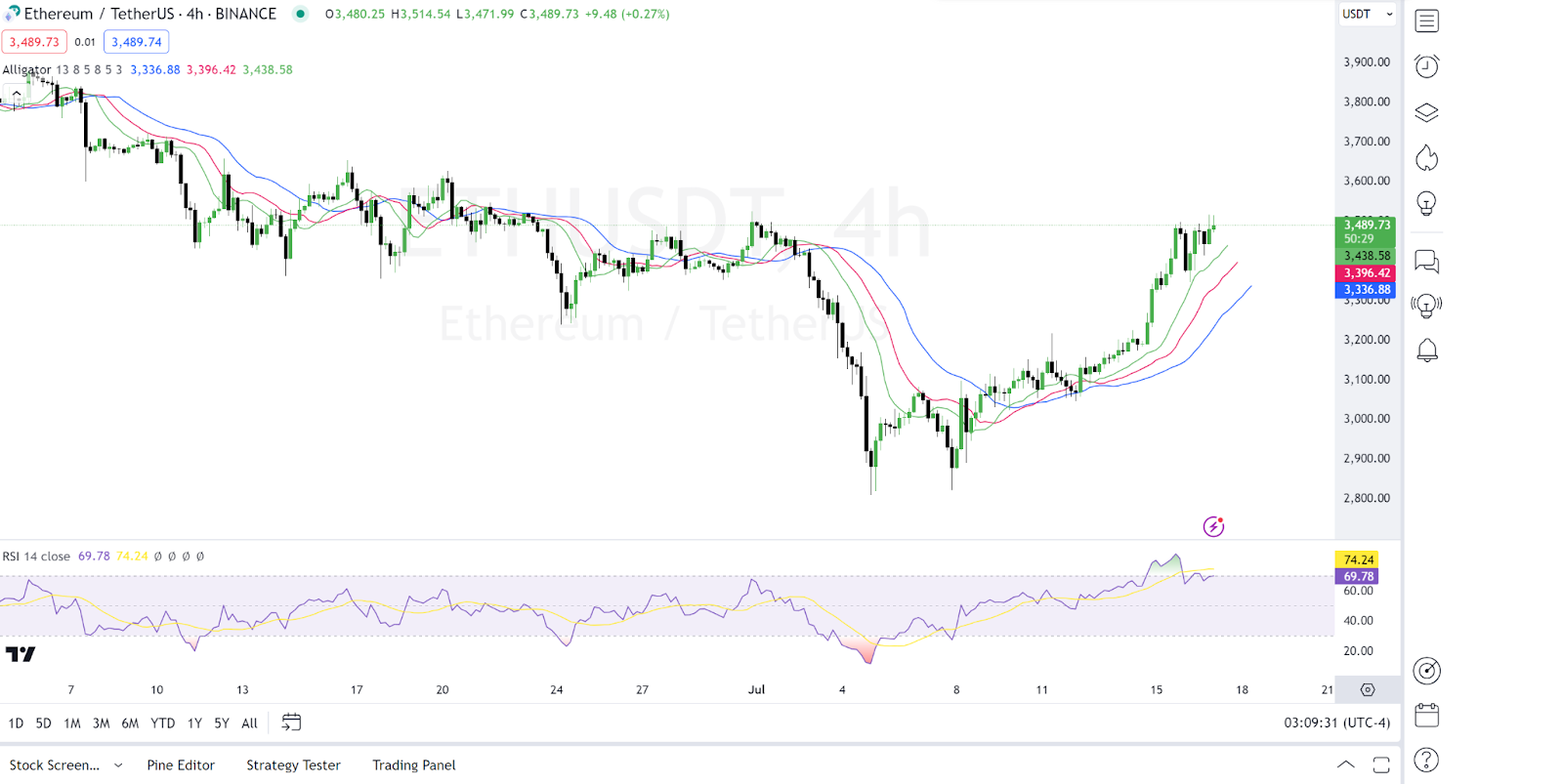Open the watchlist panel icon

pyautogui.click(x=1426, y=21)
